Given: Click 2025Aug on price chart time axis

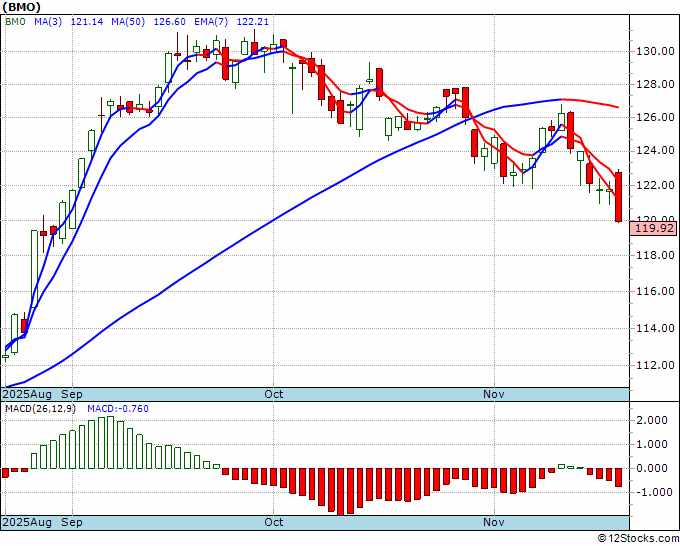Looking at the screenshot, I should pyautogui.click(x=27, y=394).
